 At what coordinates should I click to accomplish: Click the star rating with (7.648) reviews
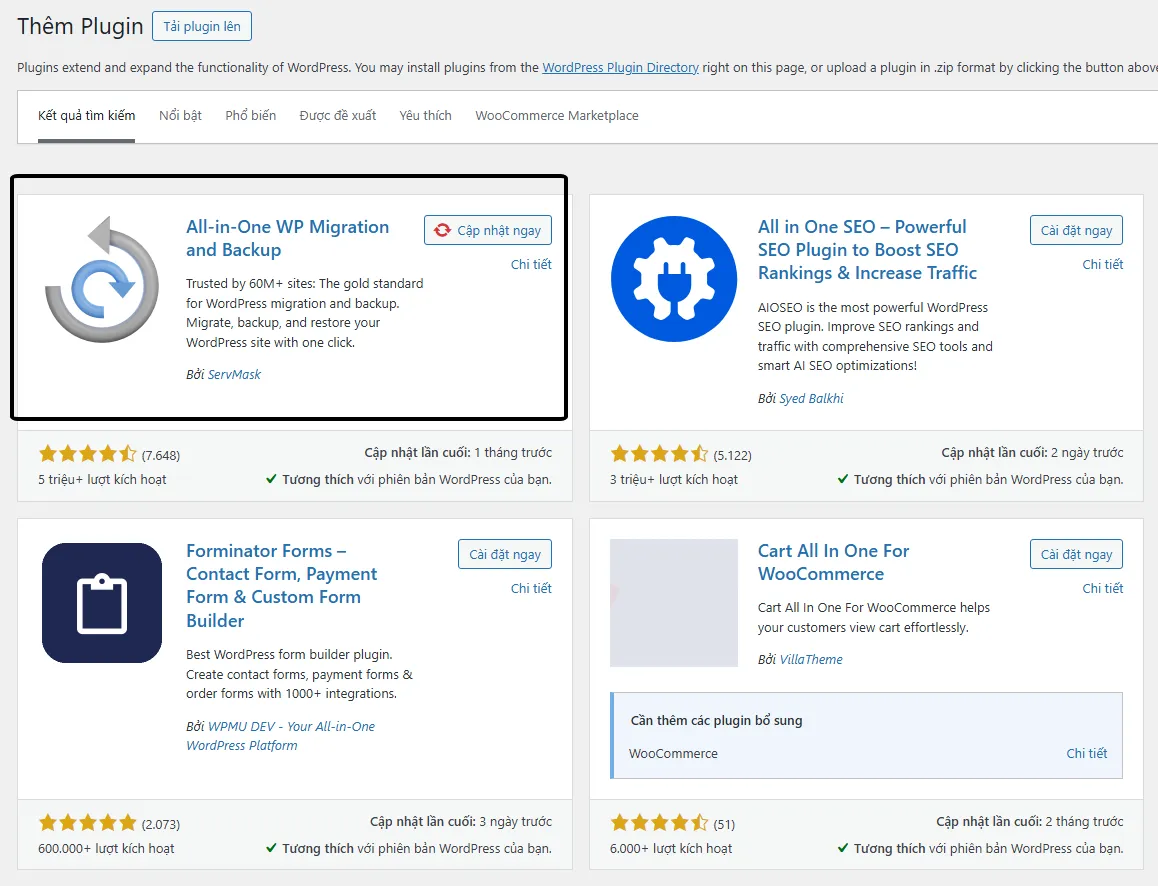(x=87, y=453)
